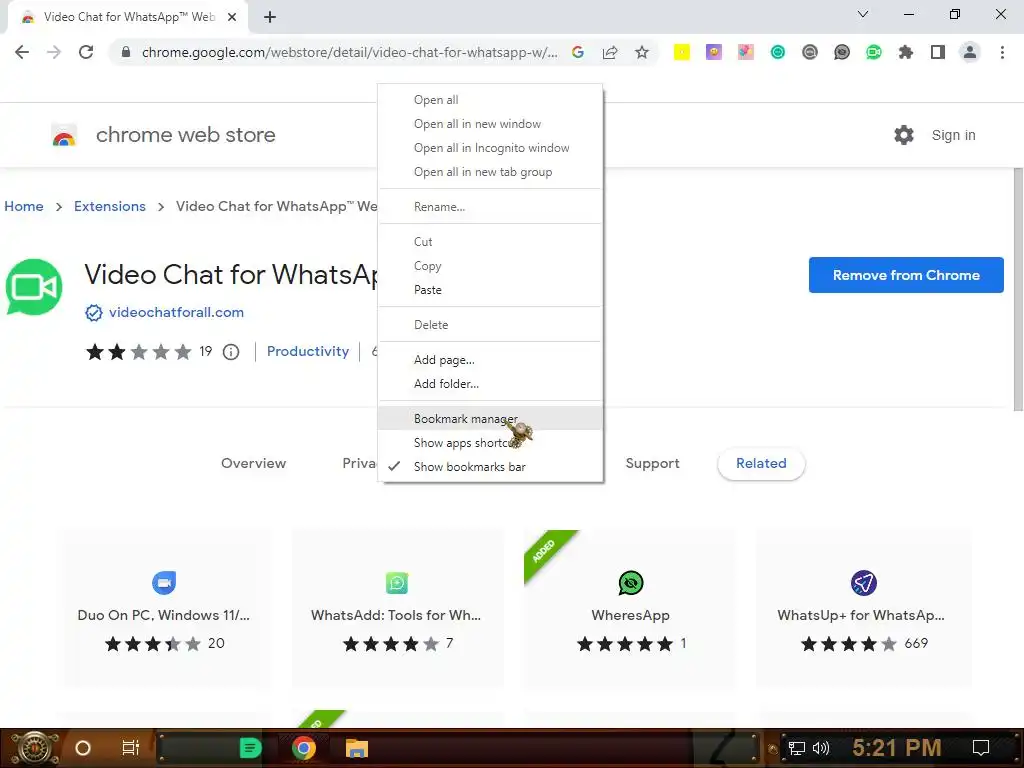Open the notification center icon
1024x768 pixels.
pyautogui.click(x=981, y=748)
